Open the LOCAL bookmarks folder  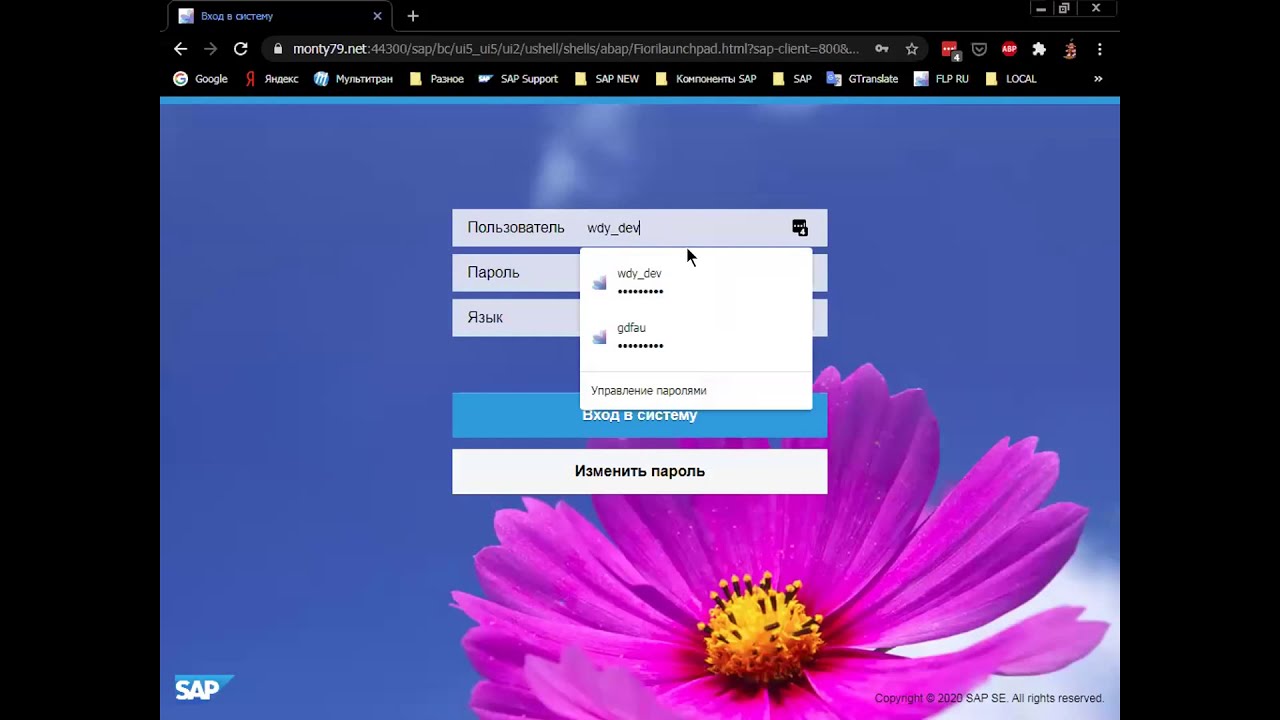tap(1010, 79)
